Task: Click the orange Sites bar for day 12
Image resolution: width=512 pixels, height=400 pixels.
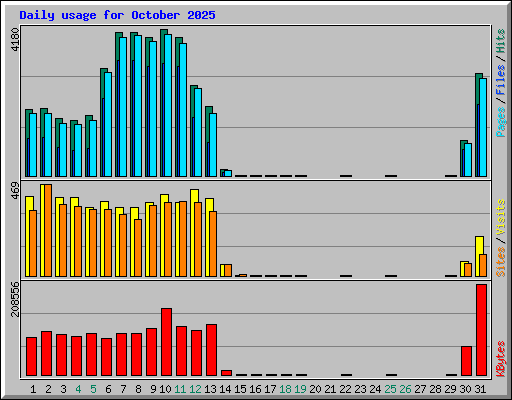Action: (198, 239)
